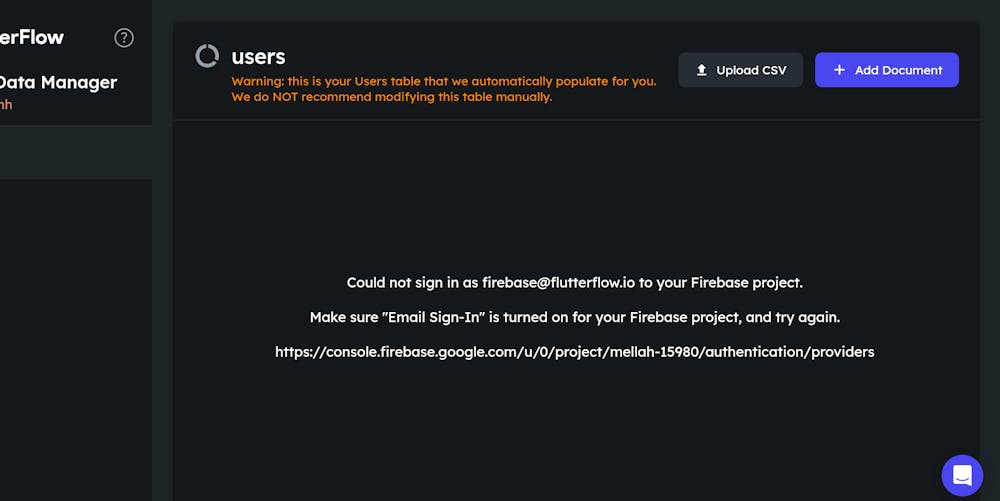Click the 'Email Sign-In' instruction message
The width and height of the screenshot is (1000, 501).
click(x=574, y=317)
